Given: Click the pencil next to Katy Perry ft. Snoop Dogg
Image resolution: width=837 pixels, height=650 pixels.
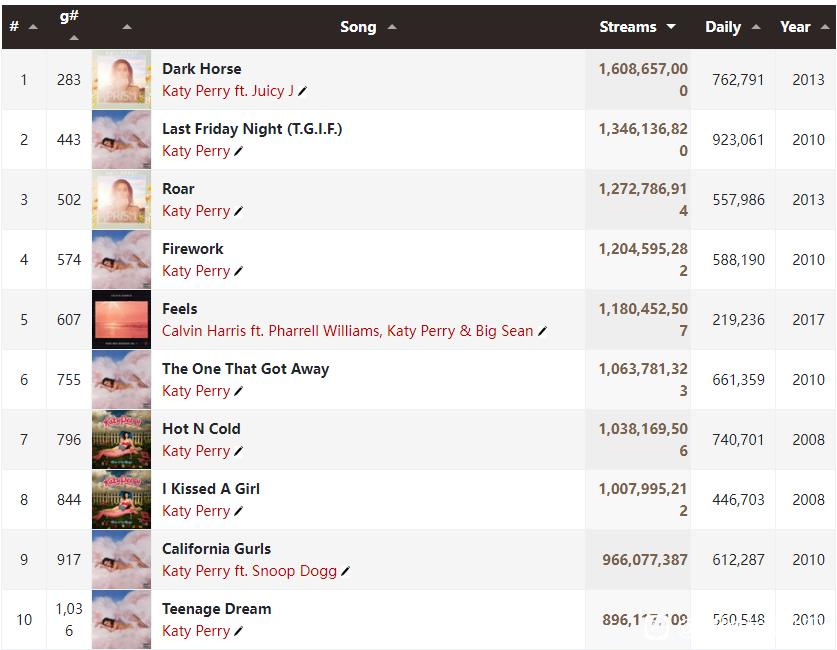Looking at the screenshot, I should (x=346, y=571).
